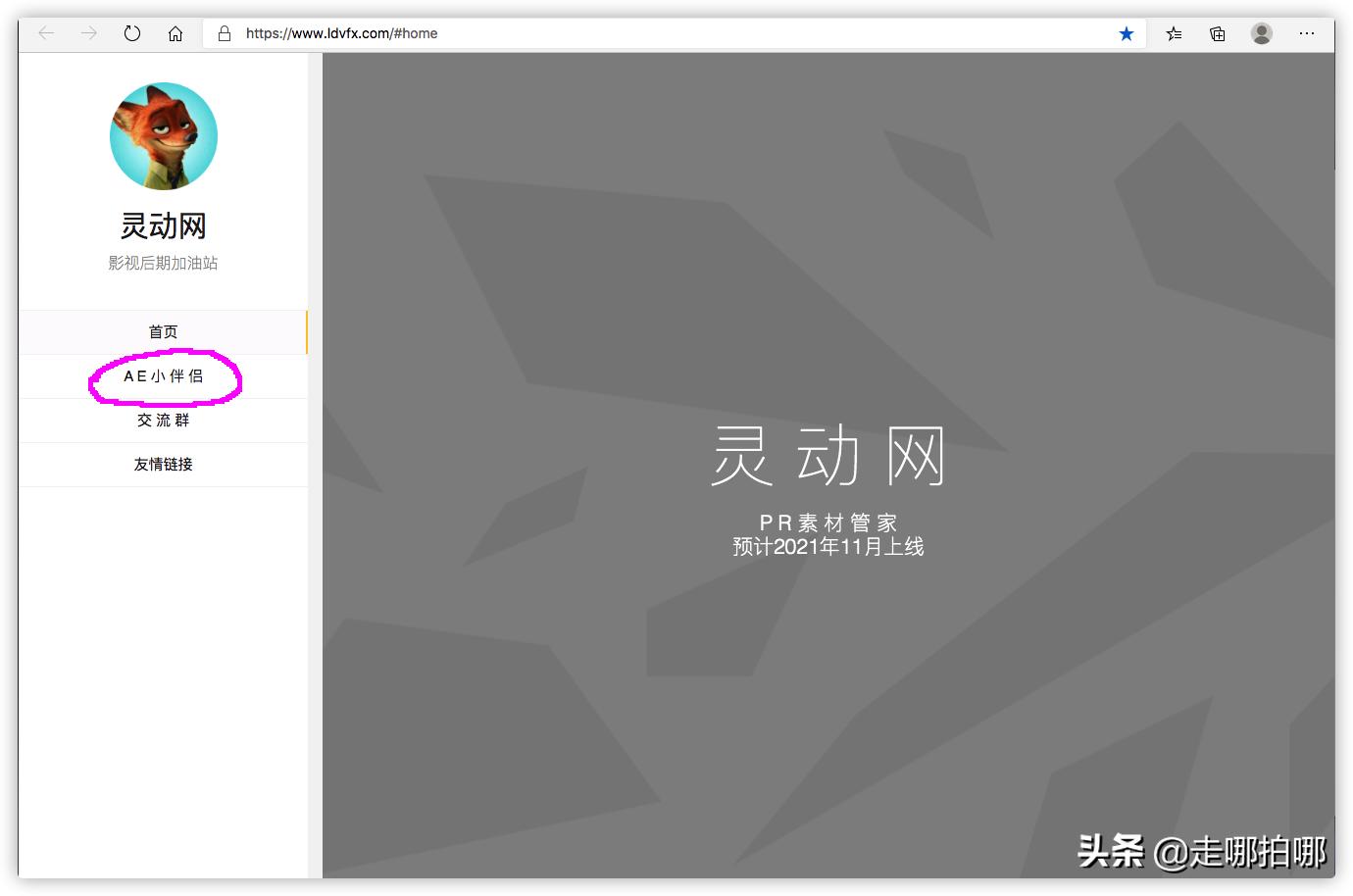
Task: Click the PR素材管家 announcement text
Action: pos(828,523)
